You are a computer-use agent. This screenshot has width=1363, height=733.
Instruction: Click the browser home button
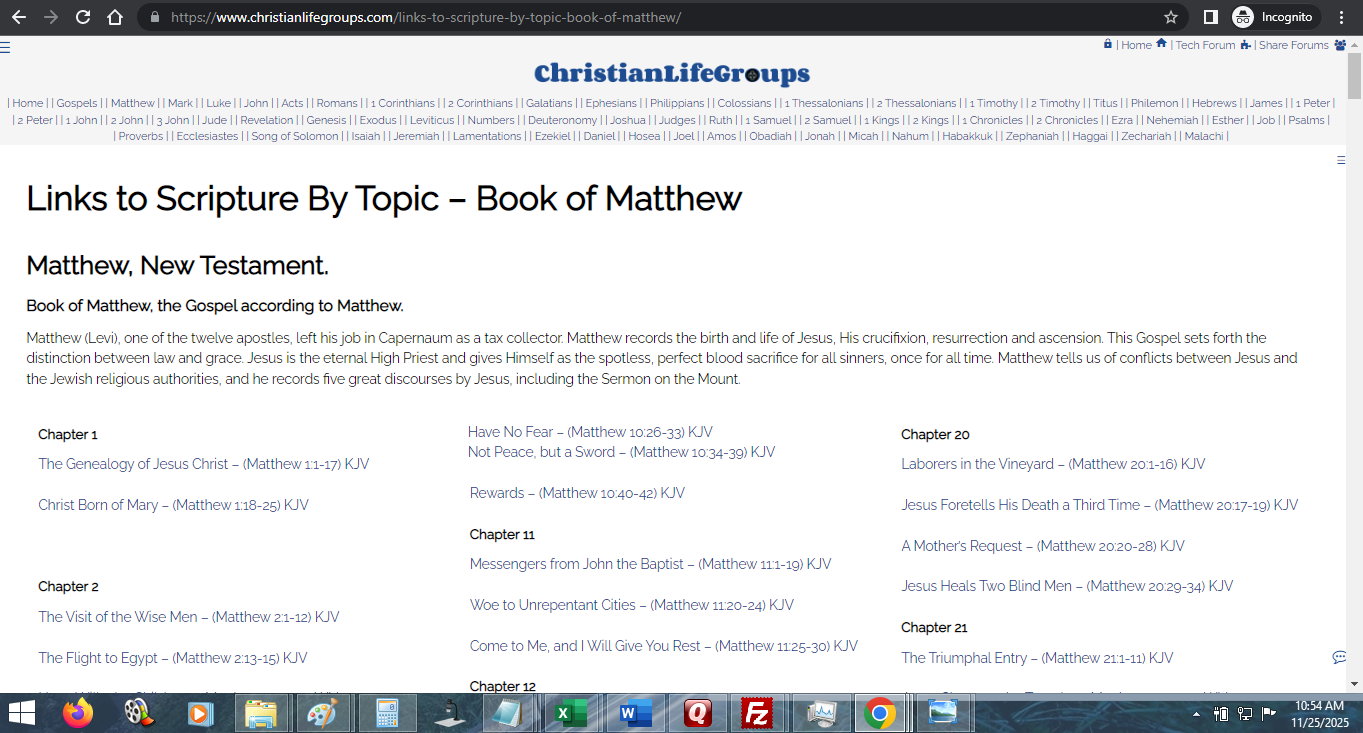115,17
